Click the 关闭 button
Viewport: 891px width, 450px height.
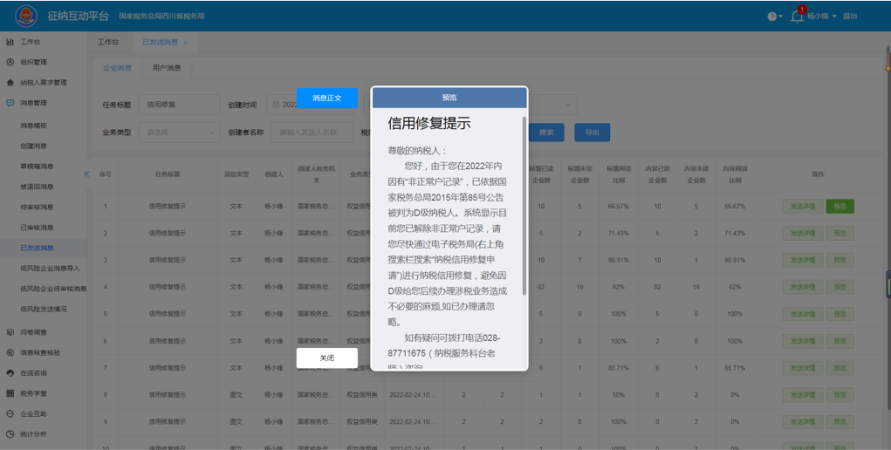coord(327,358)
